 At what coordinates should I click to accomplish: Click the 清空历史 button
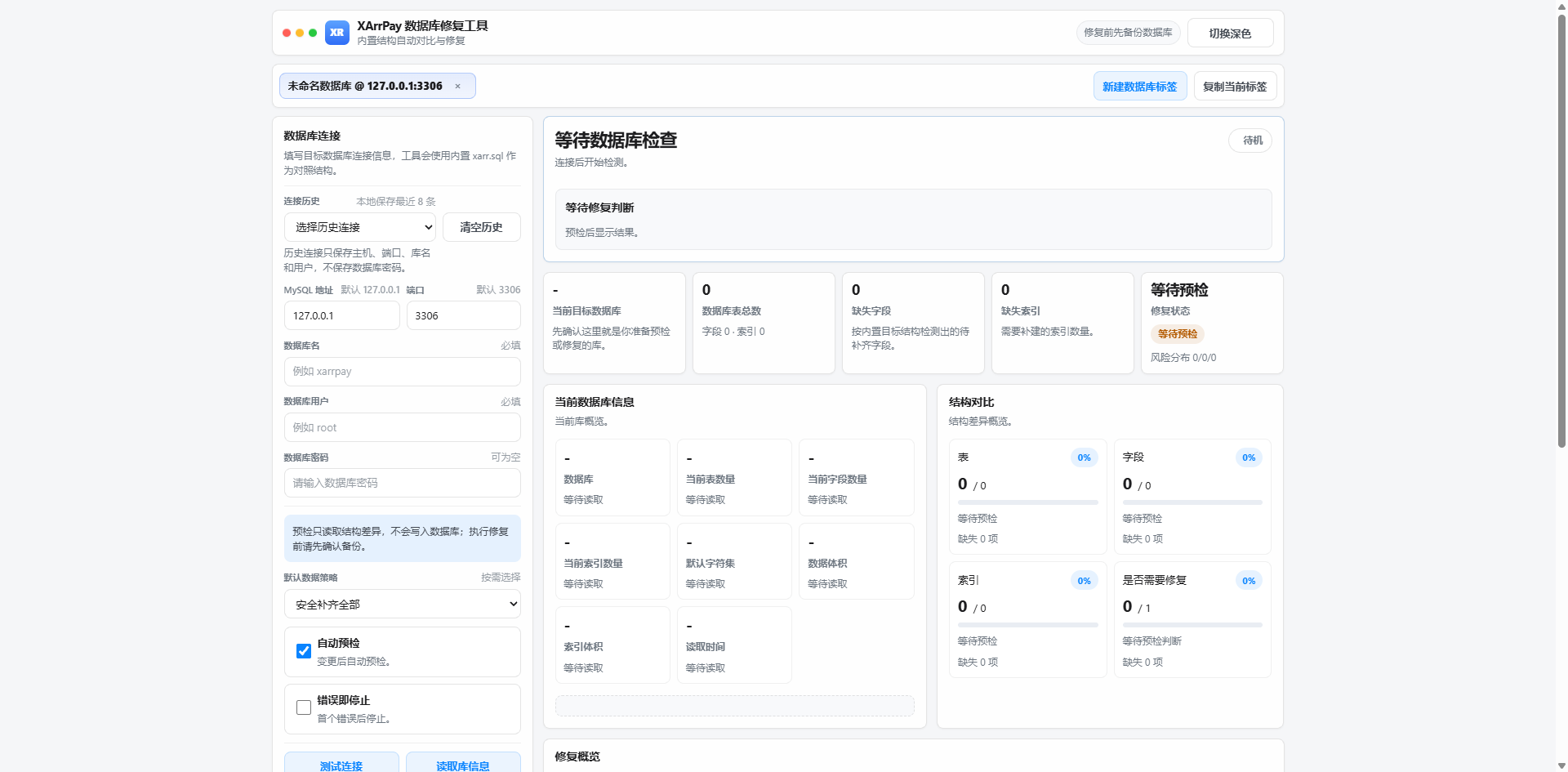click(x=481, y=226)
